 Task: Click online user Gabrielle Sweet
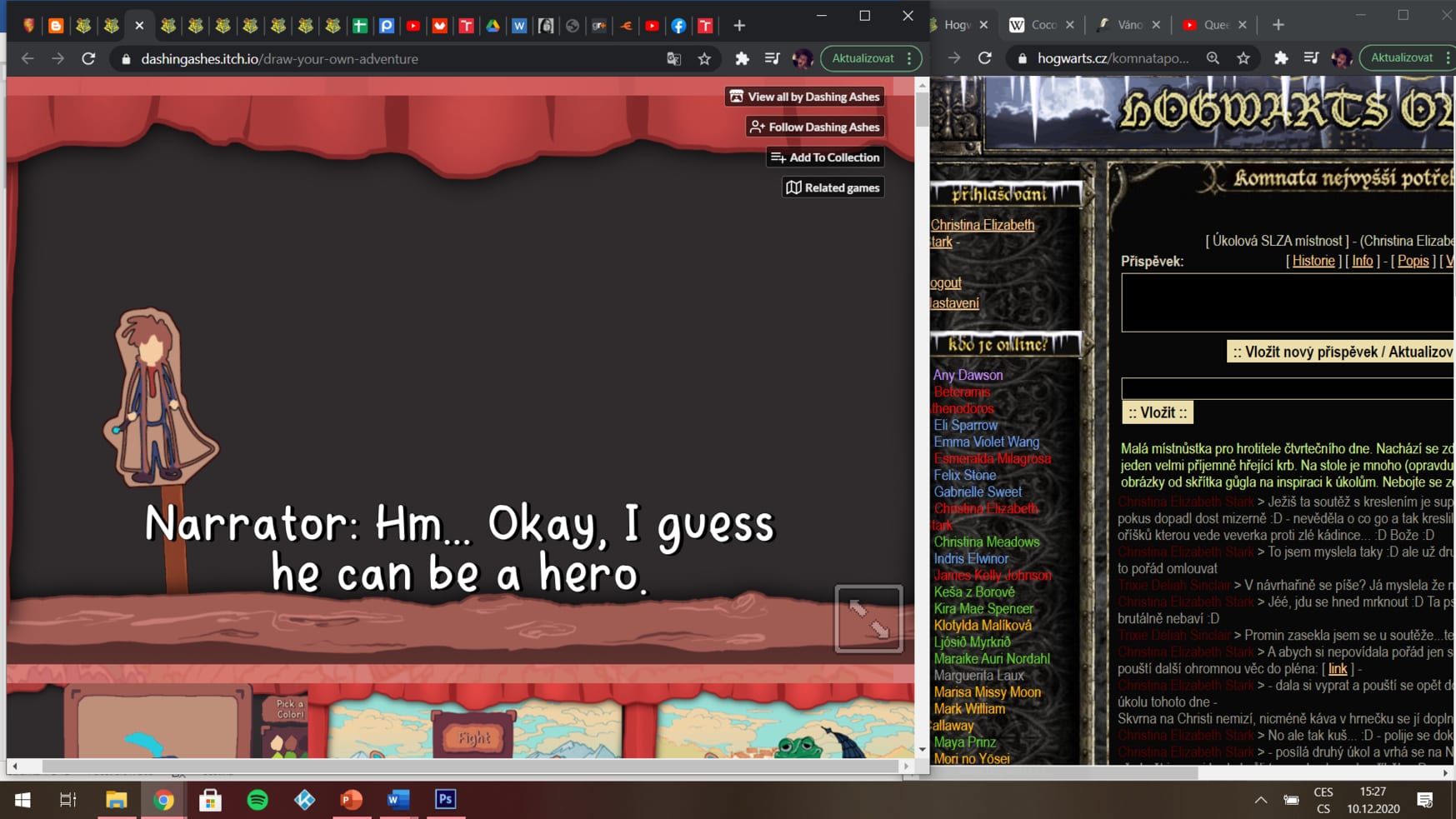(977, 492)
